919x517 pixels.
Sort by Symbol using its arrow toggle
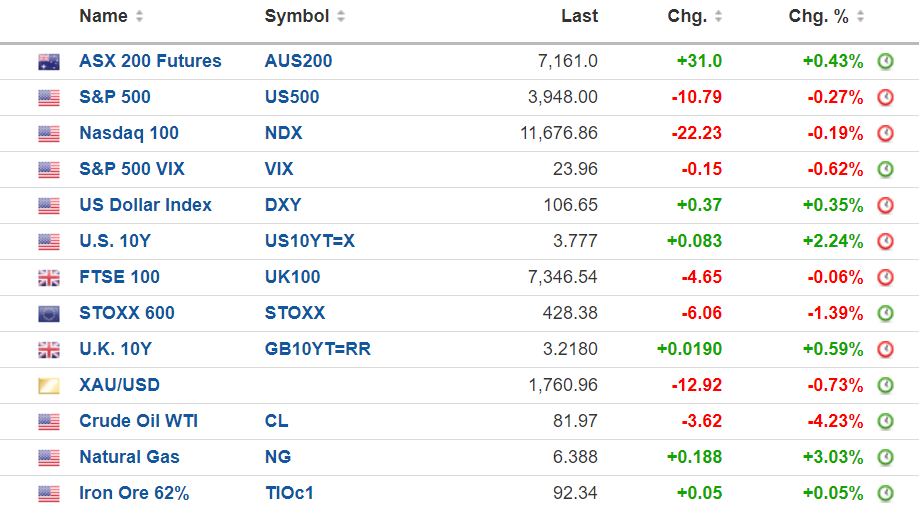(x=341, y=16)
